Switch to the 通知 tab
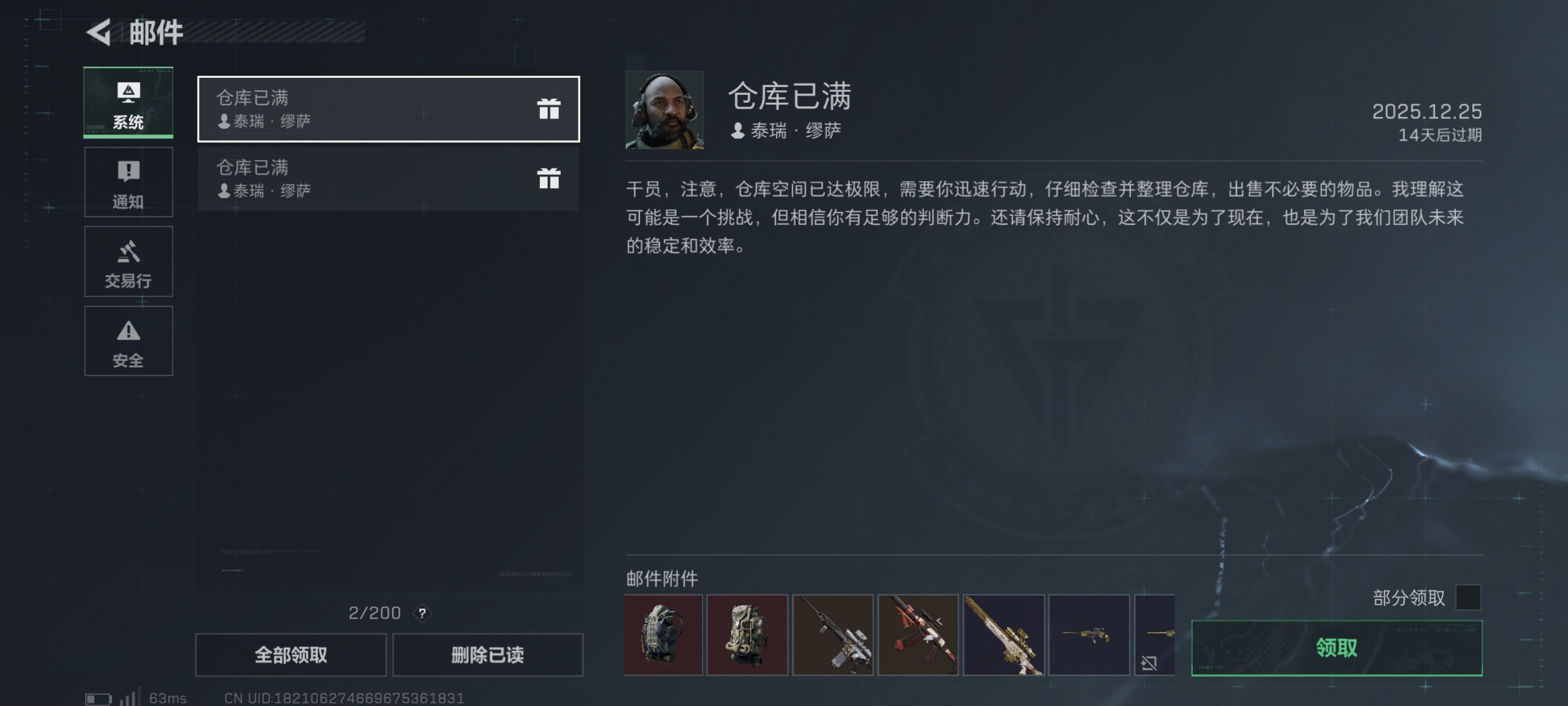Screen dimensions: 1568x706 (x=128, y=182)
